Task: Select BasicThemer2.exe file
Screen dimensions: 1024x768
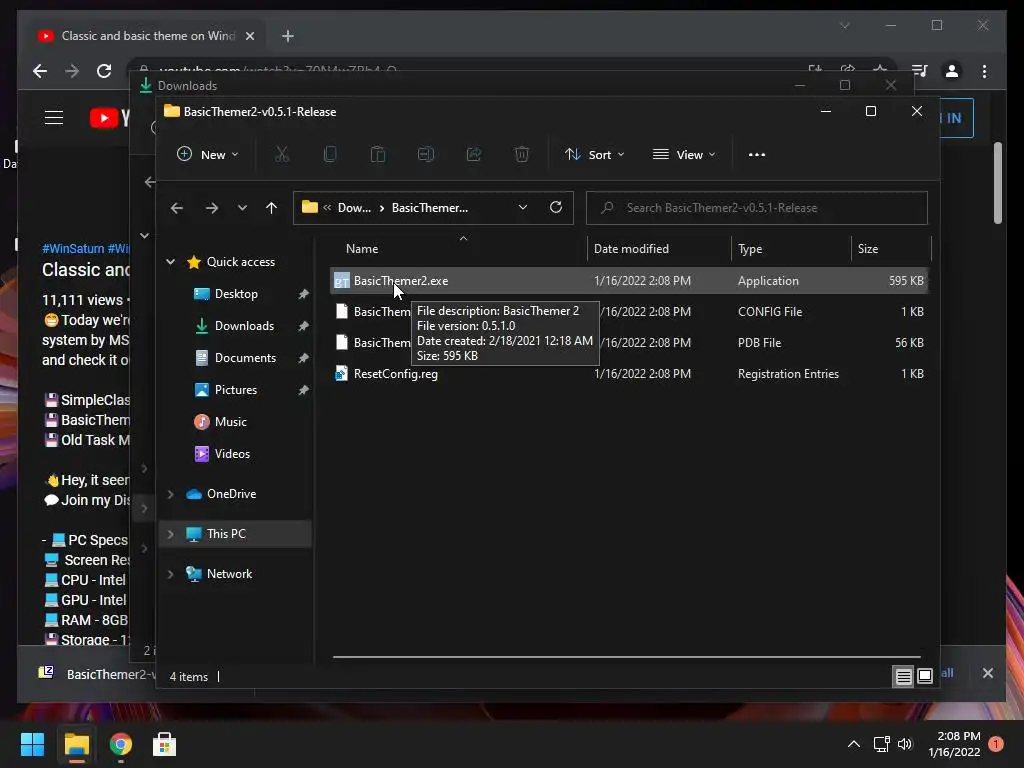Action: pos(629,281)
